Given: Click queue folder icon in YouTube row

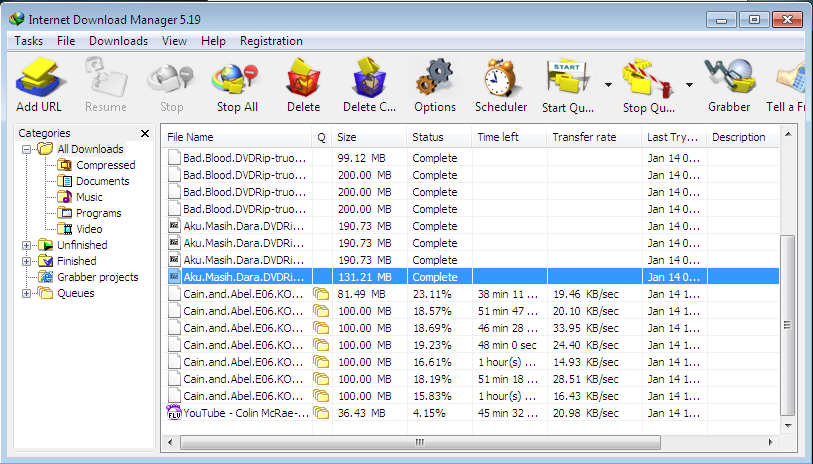Looking at the screenshot, I should 321,413.
